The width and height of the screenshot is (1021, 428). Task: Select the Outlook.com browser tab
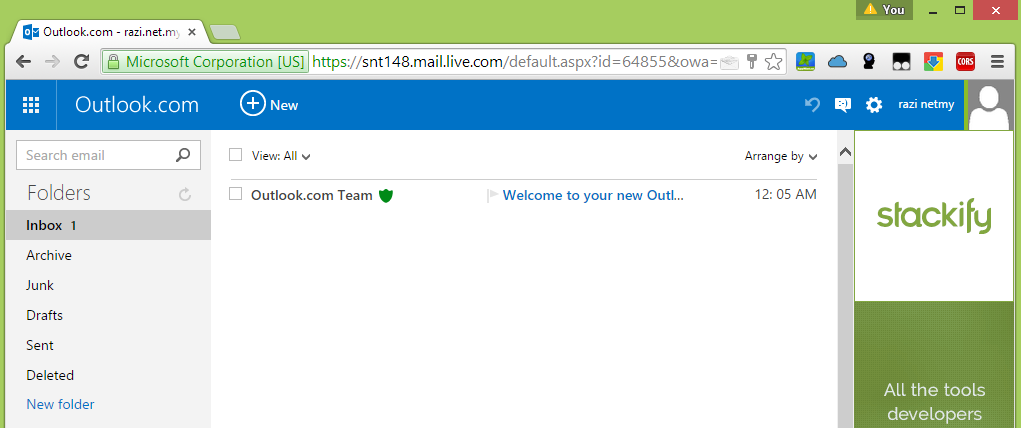coord(107,31)
